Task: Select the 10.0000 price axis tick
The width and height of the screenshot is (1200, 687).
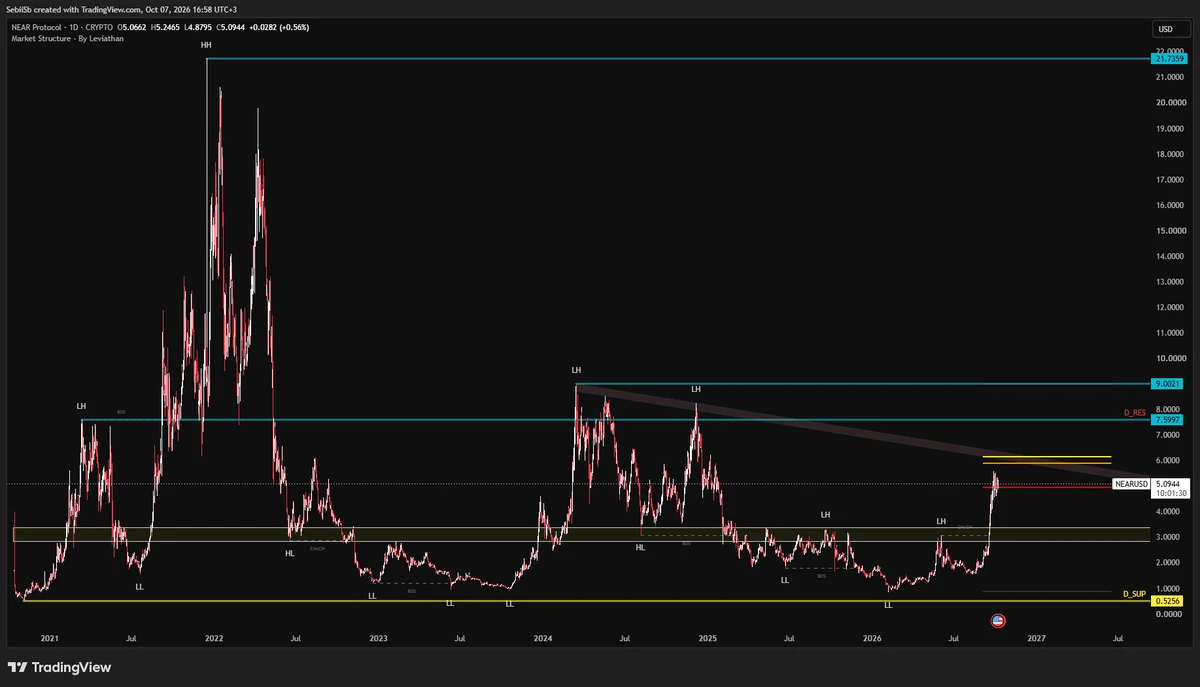Action: [x=1170, y=358]
